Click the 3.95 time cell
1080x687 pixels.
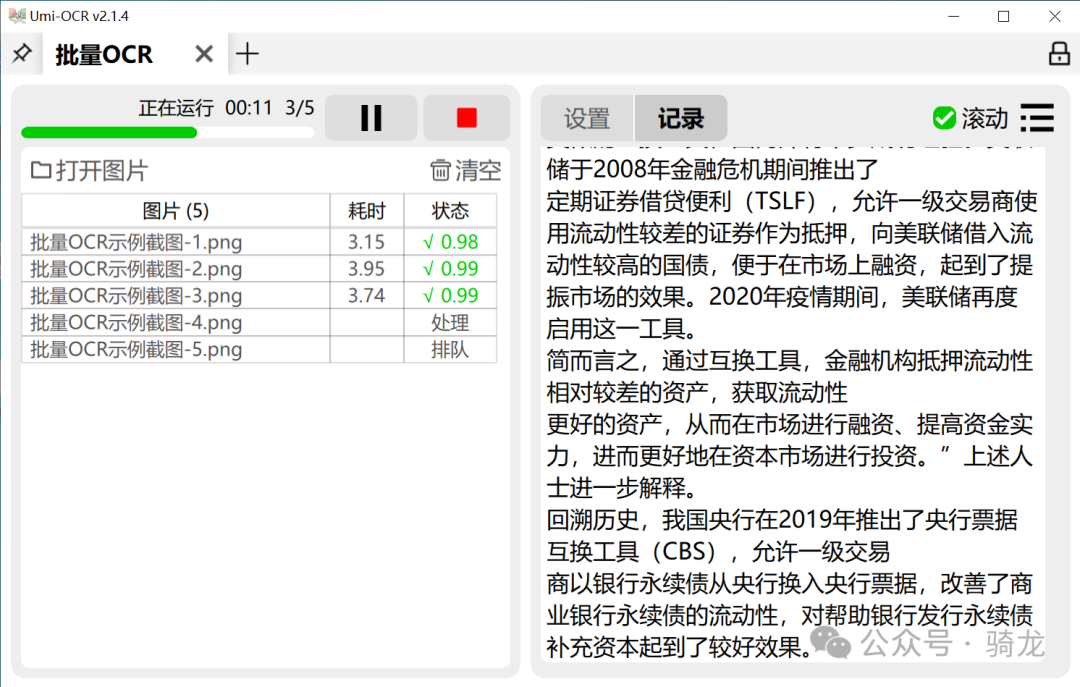(x=366, y=269)
